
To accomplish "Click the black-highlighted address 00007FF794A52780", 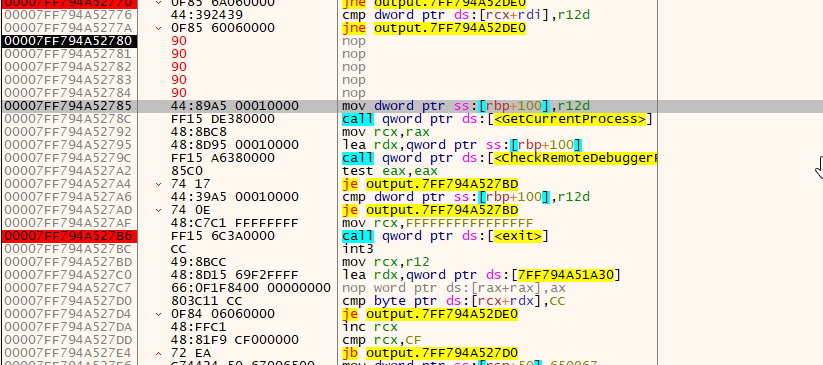I will tap(68, 41).
